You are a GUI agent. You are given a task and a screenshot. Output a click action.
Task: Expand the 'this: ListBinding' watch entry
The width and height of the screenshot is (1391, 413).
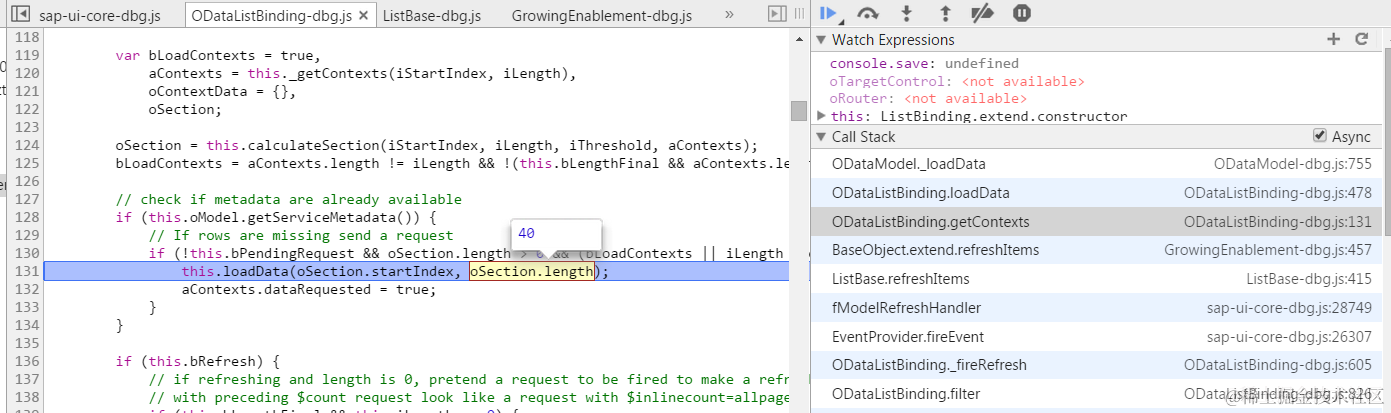[822, 116]
